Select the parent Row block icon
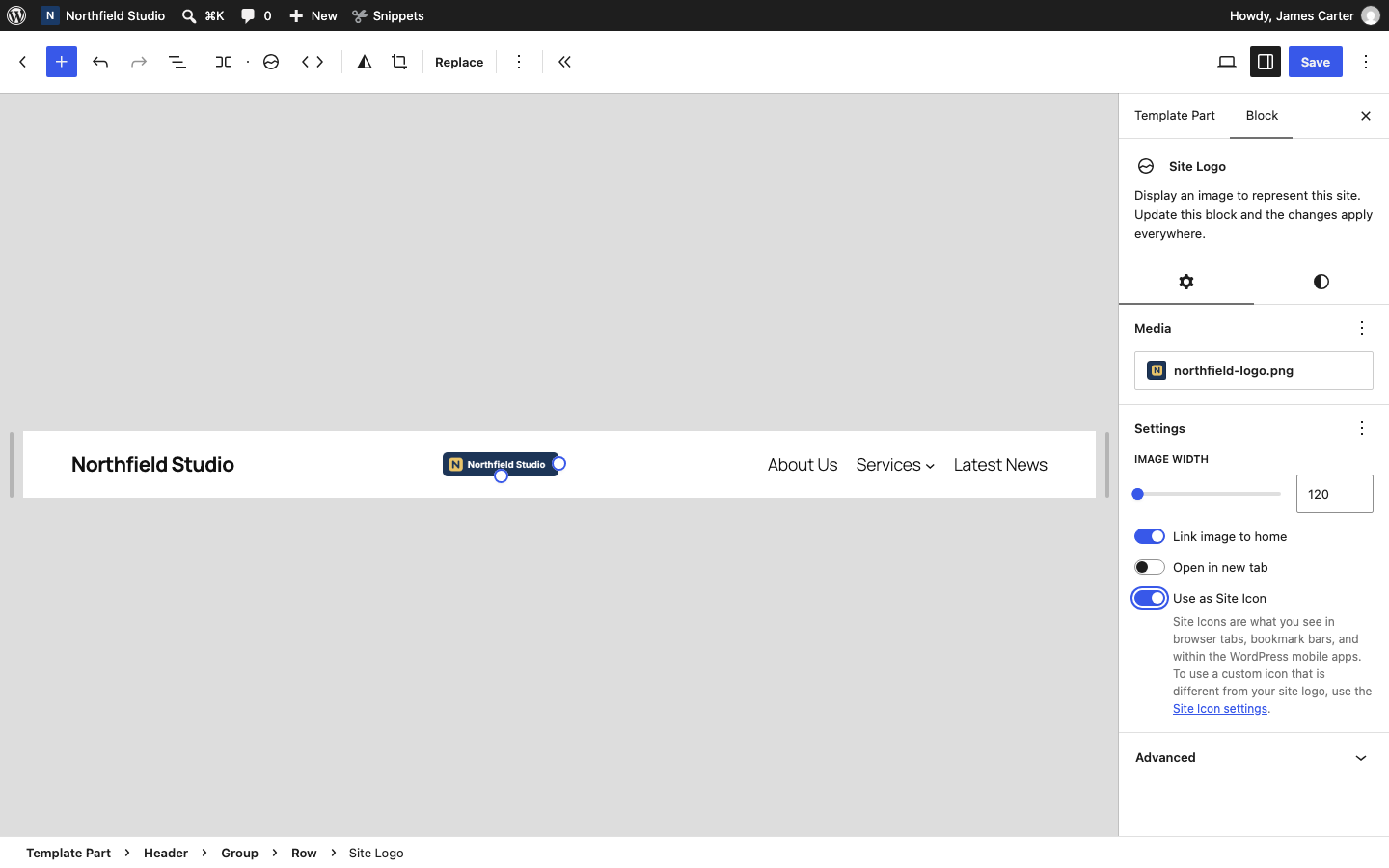The width and height of the screenshot is (1389, 868). pyautogui.click(x=224, y=62)
